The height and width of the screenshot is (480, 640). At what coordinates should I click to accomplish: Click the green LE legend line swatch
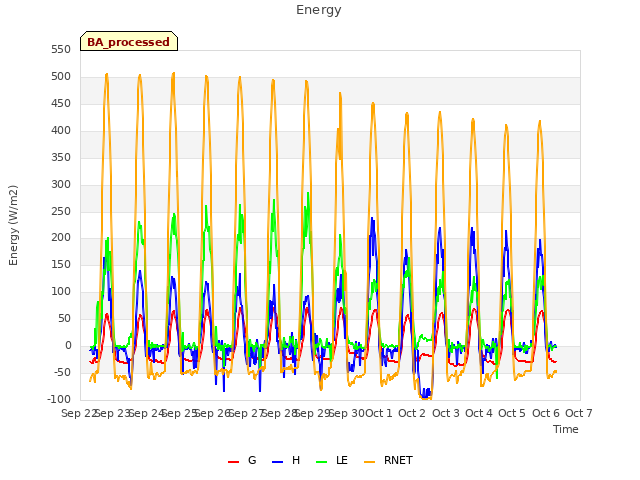322,462
